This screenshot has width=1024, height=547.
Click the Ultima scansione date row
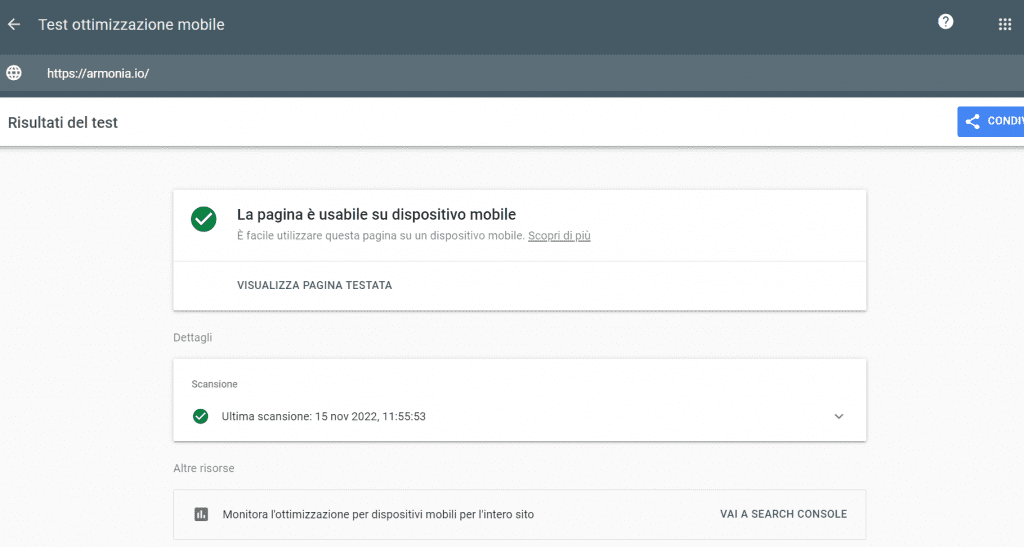coord(324,416)
